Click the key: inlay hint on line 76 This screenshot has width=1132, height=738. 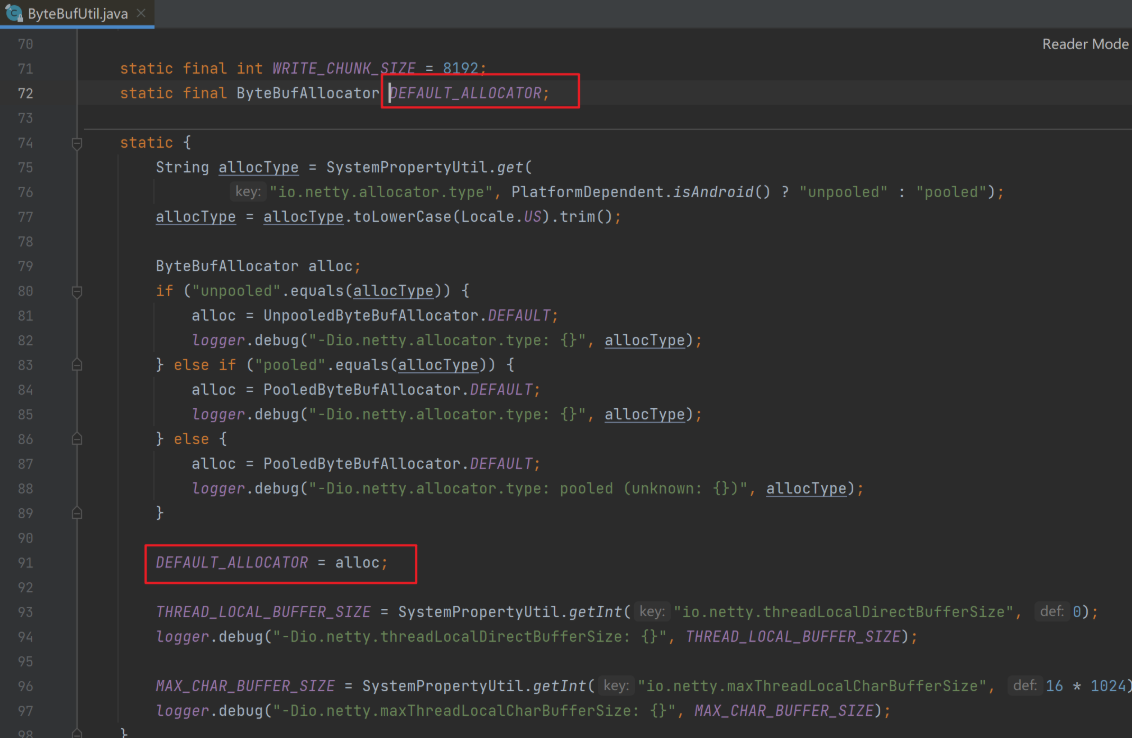(x=247, y=192)
